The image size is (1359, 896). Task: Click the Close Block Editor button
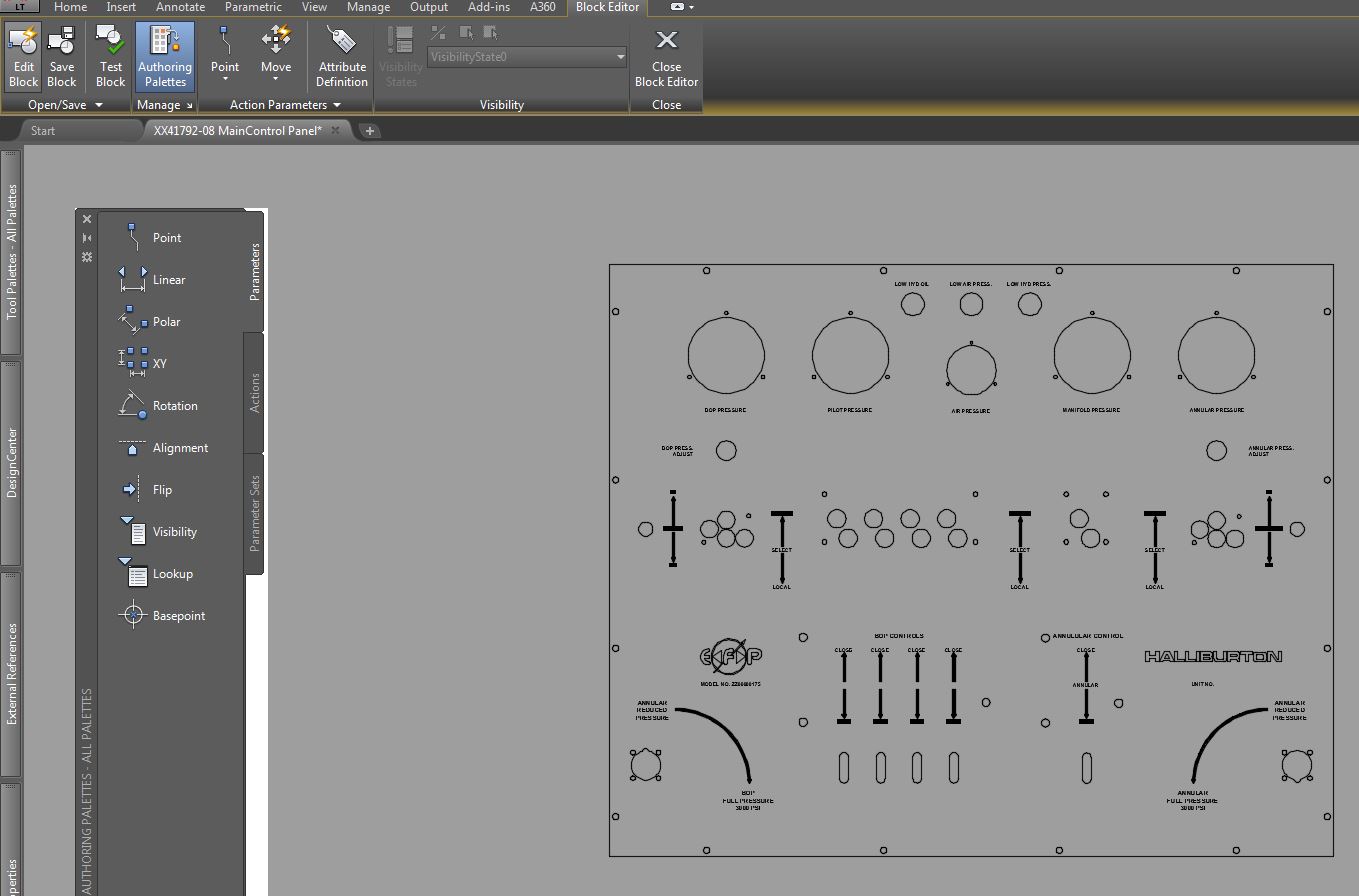(x=667, y=57)
